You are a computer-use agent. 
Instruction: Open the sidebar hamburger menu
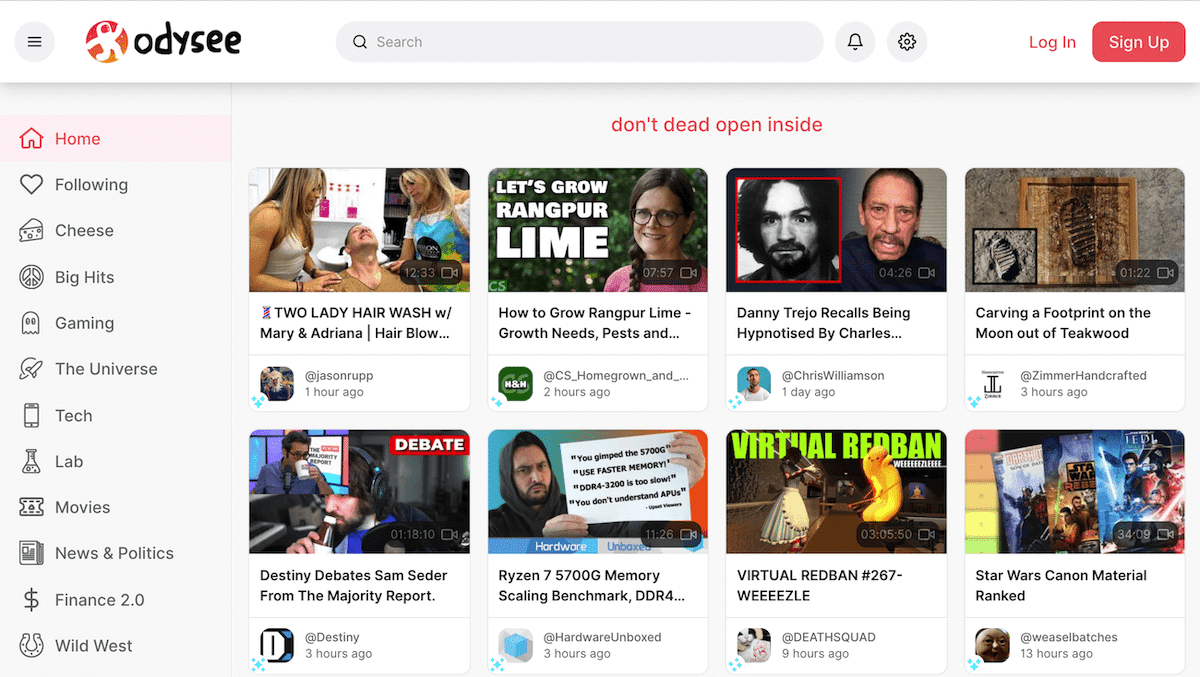tap(34, 41)
